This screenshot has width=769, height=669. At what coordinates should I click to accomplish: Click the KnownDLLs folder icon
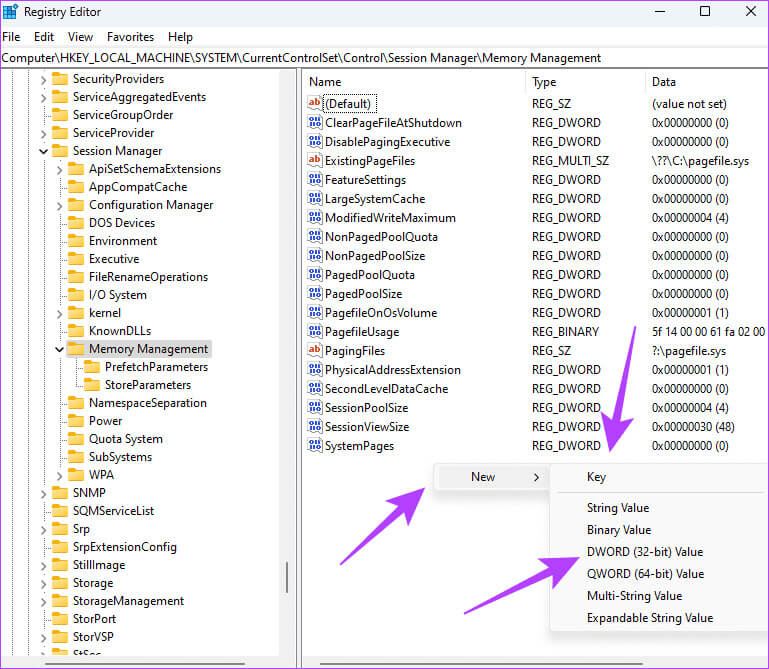tap(76, 331)
